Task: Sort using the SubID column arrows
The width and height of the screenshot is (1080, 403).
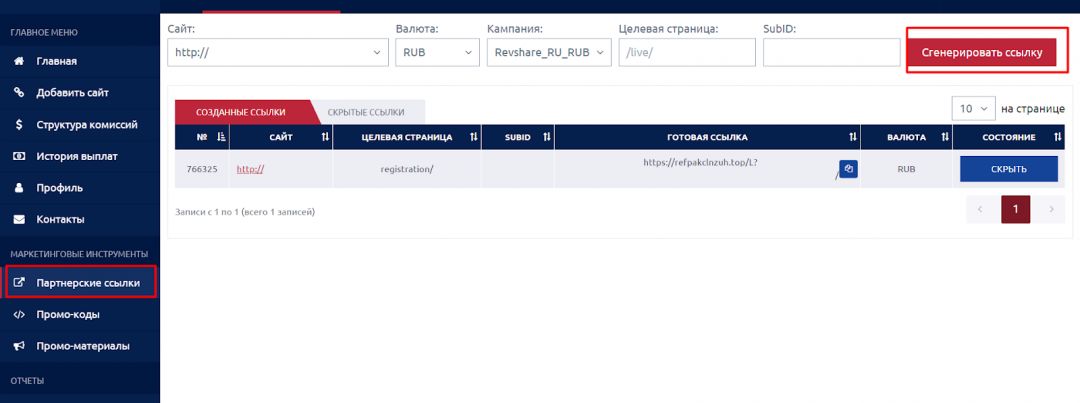Action: coord(547,137)
